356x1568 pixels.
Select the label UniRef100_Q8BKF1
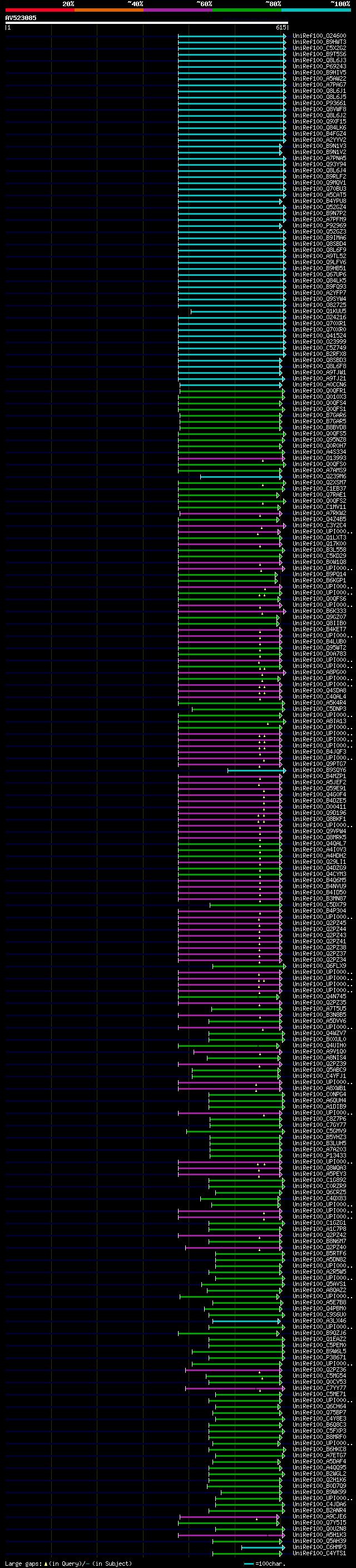pos(319,819)
